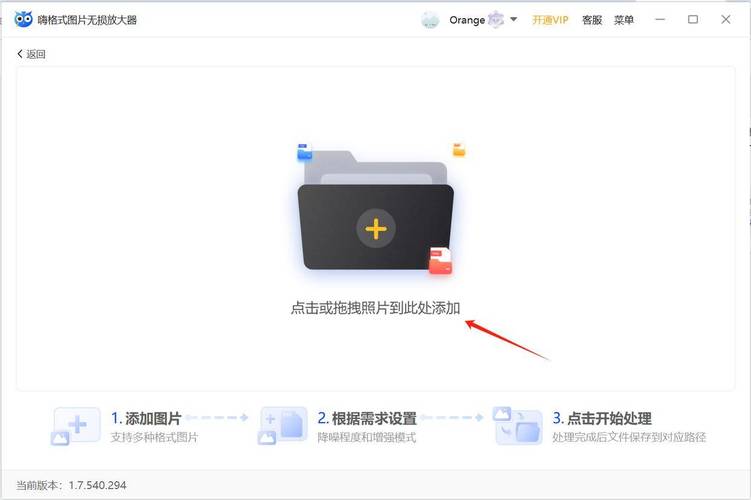The width and height of the screenshot is (751, 500).
Task: Click the 支持多种格式图片 text
Action: coord(154,437)
